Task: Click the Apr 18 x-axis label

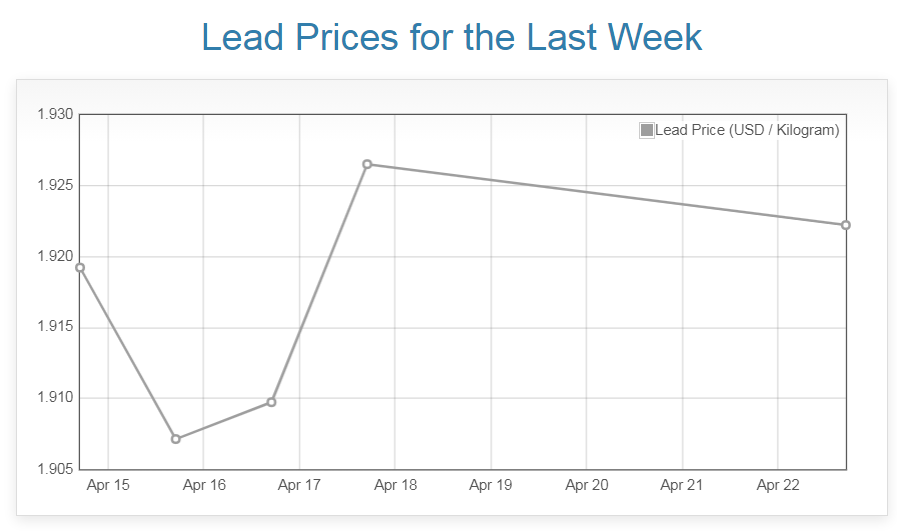Action: click(395, 486)
